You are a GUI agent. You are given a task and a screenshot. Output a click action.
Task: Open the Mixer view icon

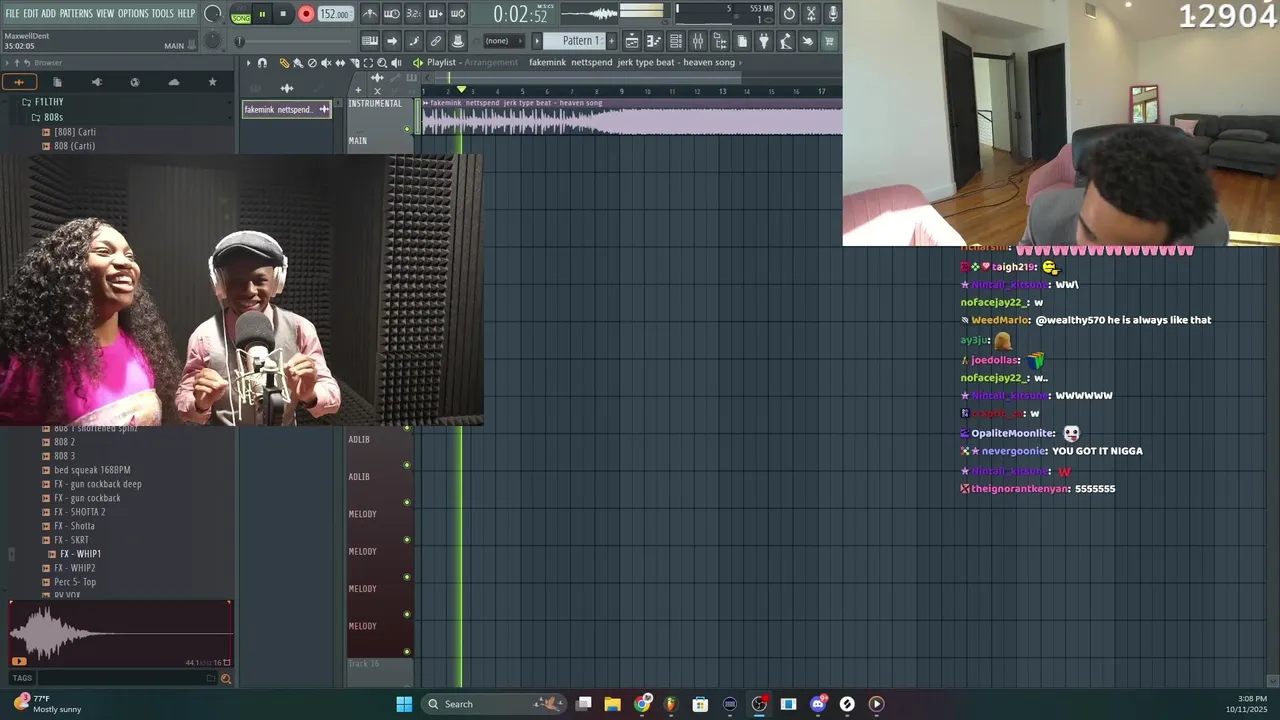[x=697, y=41]
